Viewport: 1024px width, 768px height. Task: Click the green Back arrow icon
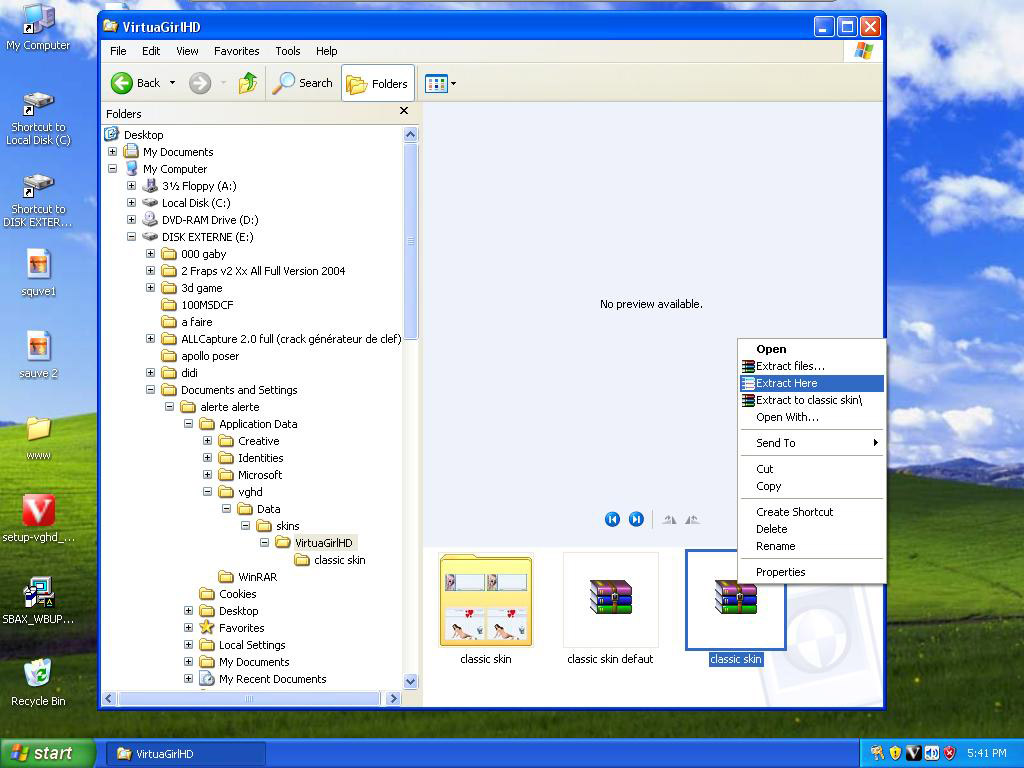click(123, 83)
